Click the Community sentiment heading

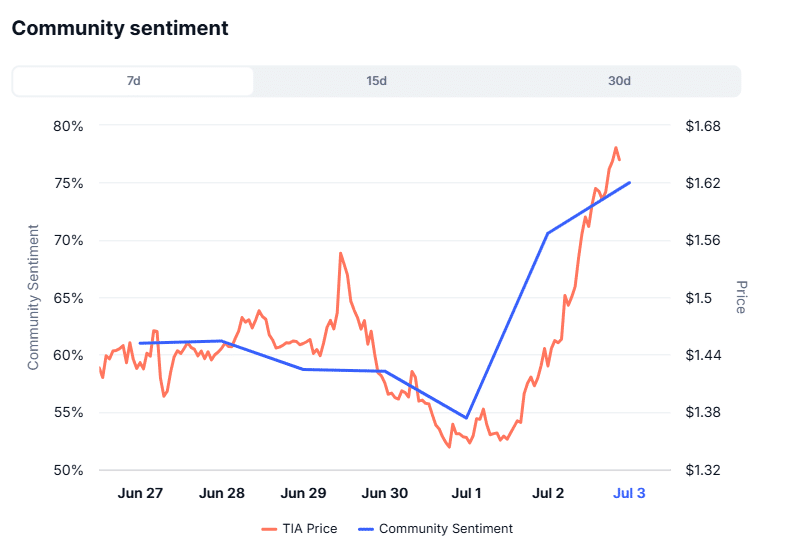coord(120,28)
